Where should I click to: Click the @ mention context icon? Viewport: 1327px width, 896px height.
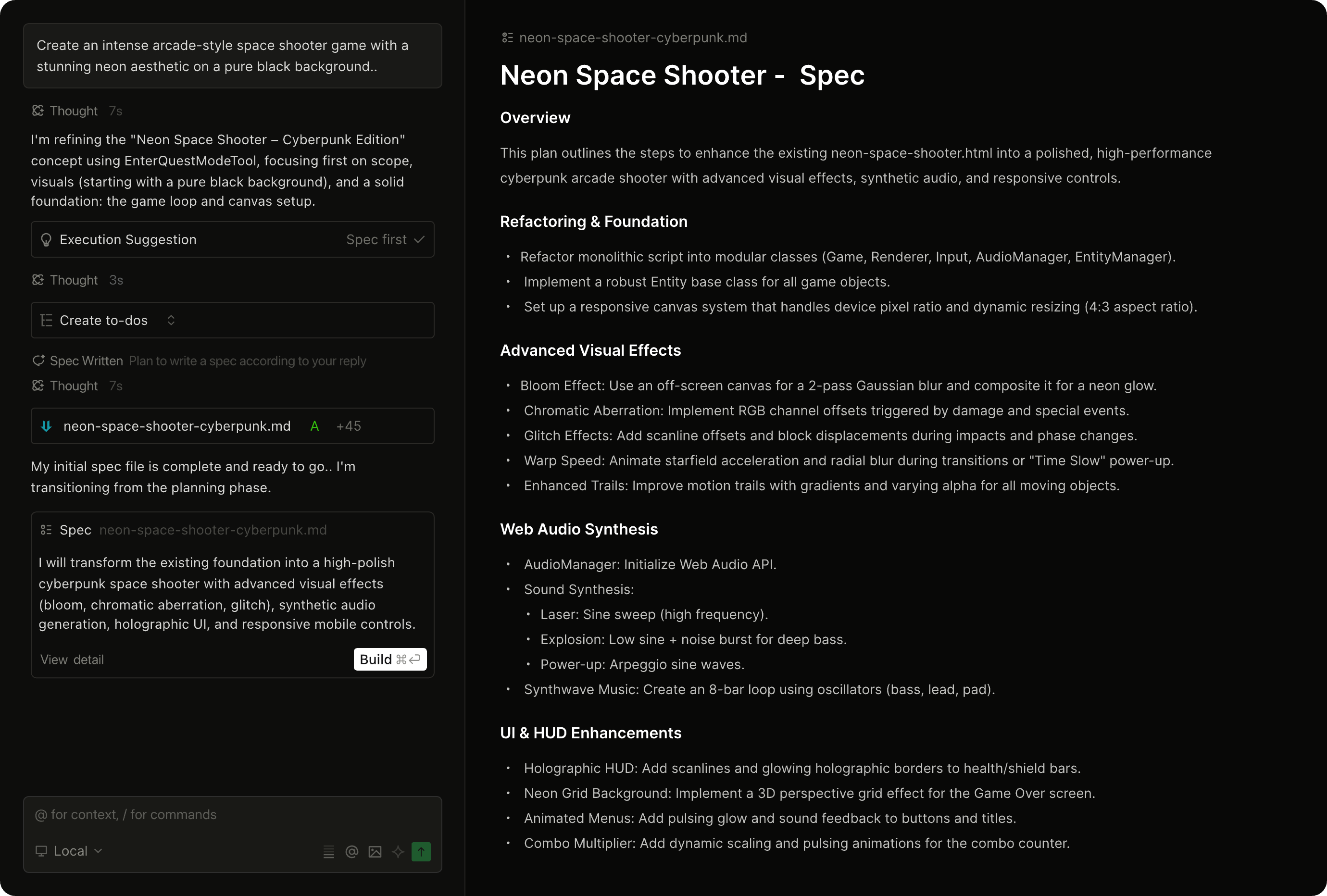[x=352, y=851]
